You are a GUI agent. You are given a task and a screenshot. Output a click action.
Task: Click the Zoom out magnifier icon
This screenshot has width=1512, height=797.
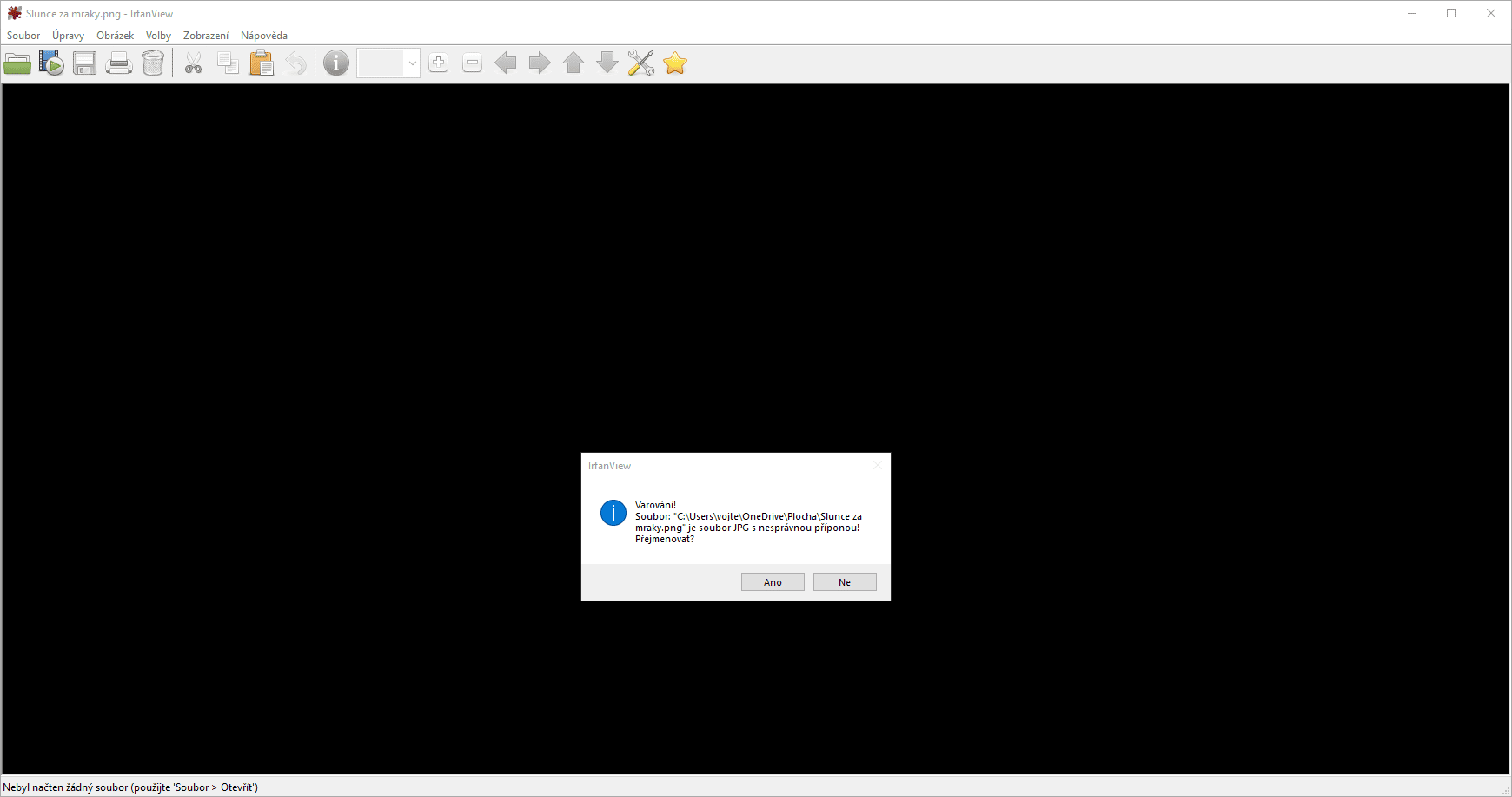tap(472, 63)
